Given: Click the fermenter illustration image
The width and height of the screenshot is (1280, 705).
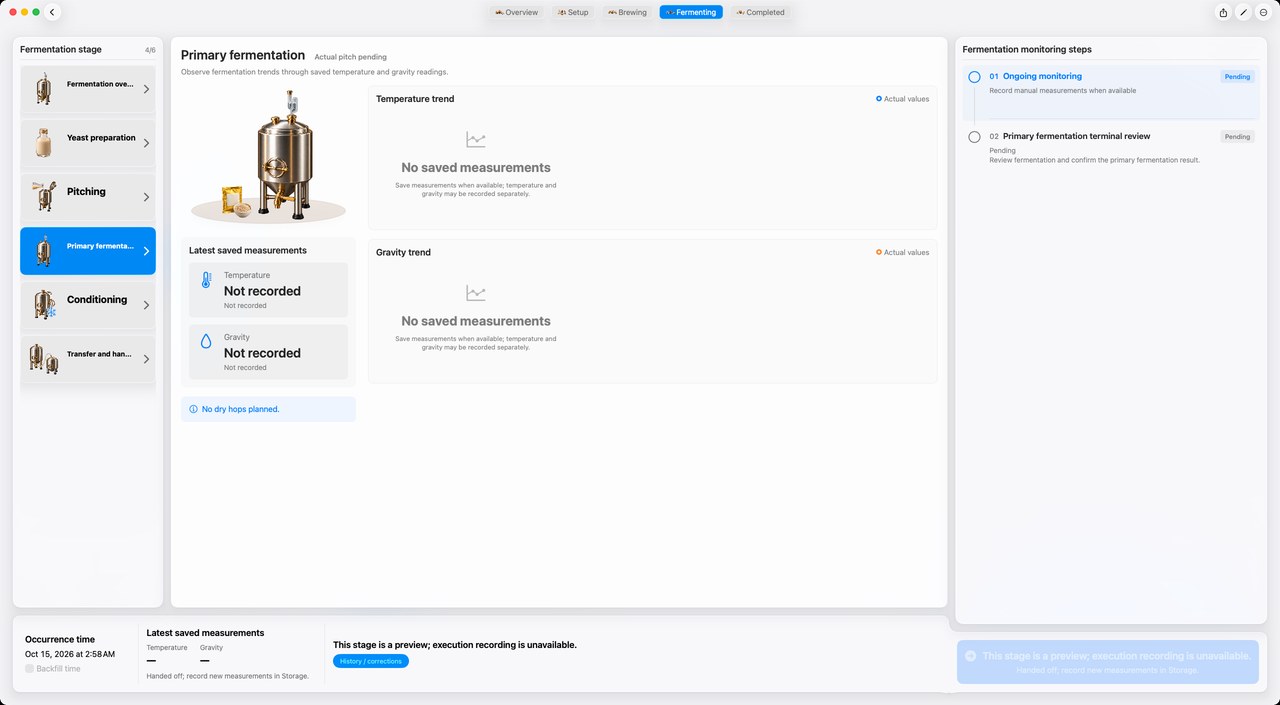Looking at the screenshot, I should coord(268,157).
